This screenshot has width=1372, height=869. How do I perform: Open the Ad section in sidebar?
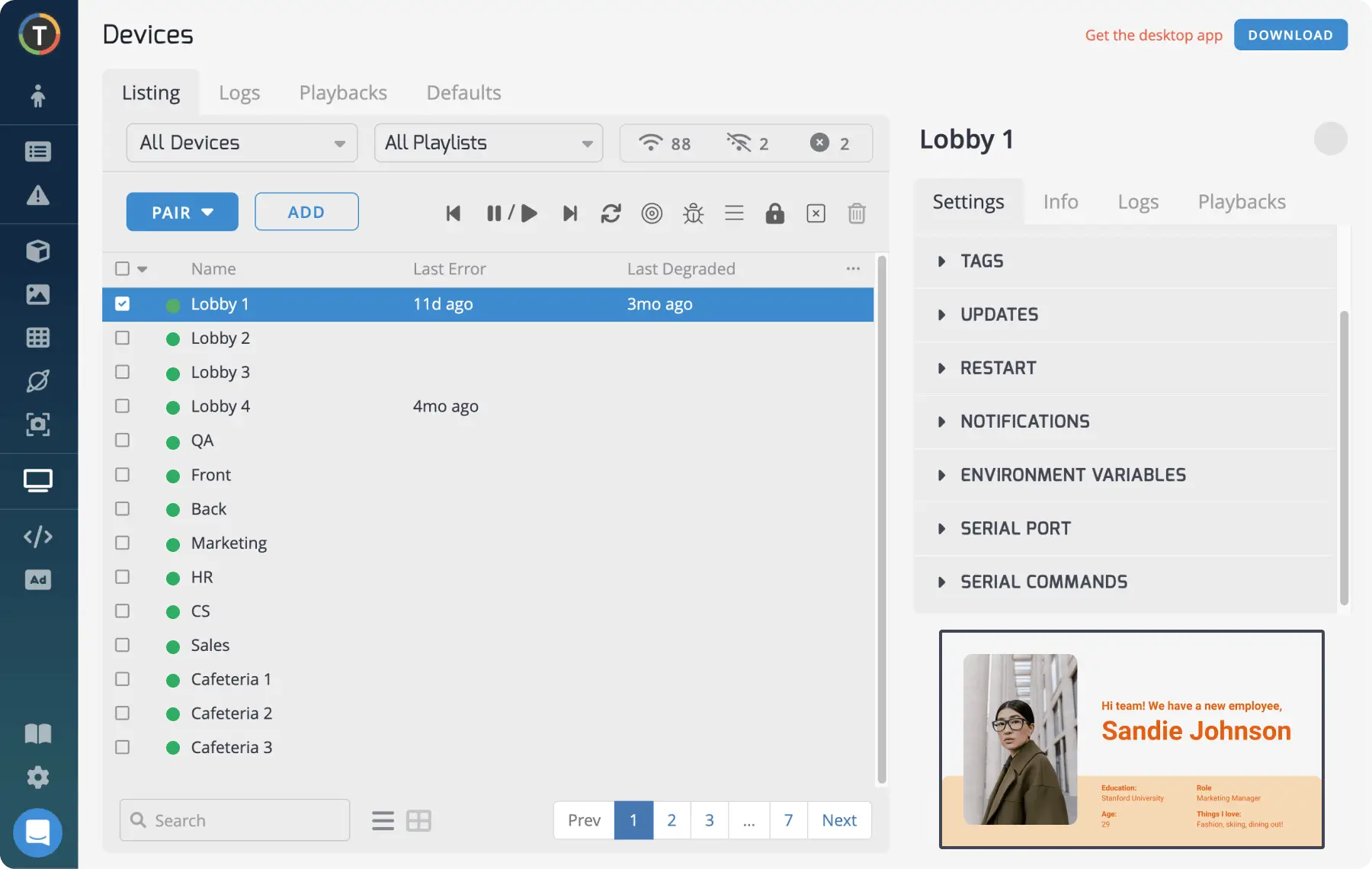(37, 580)
